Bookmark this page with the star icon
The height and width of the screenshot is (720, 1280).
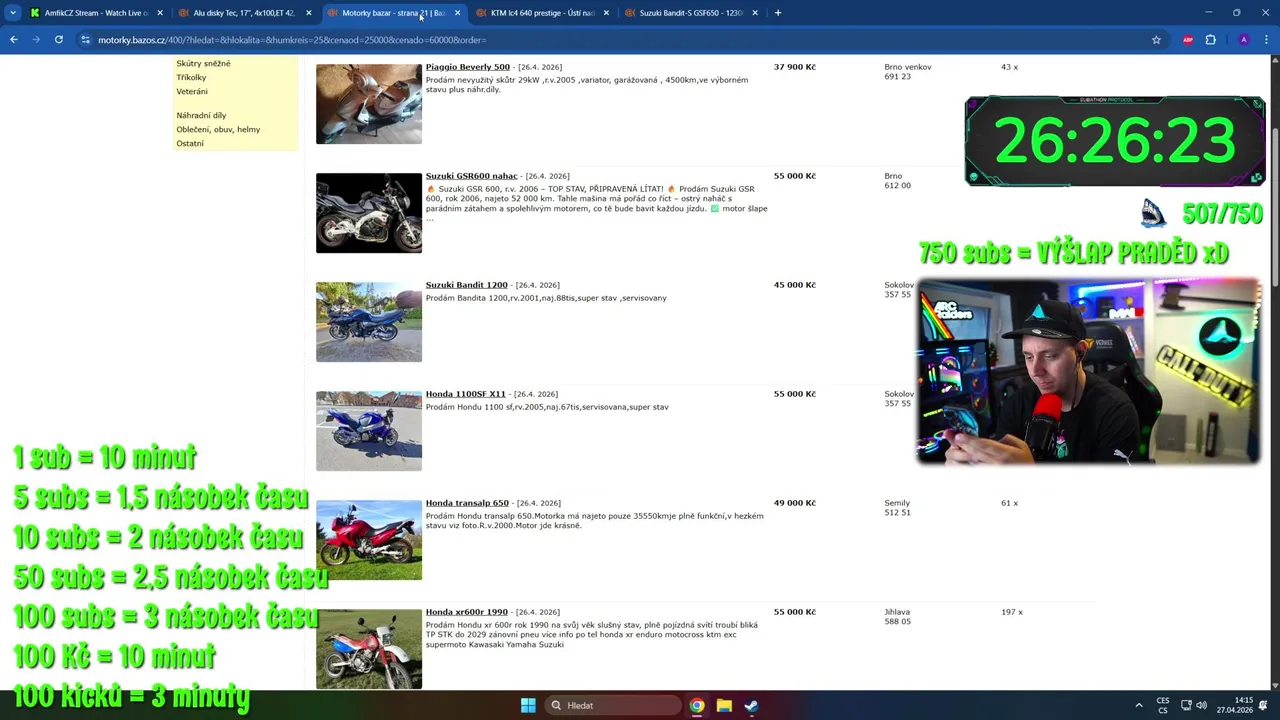point(1156,40)
